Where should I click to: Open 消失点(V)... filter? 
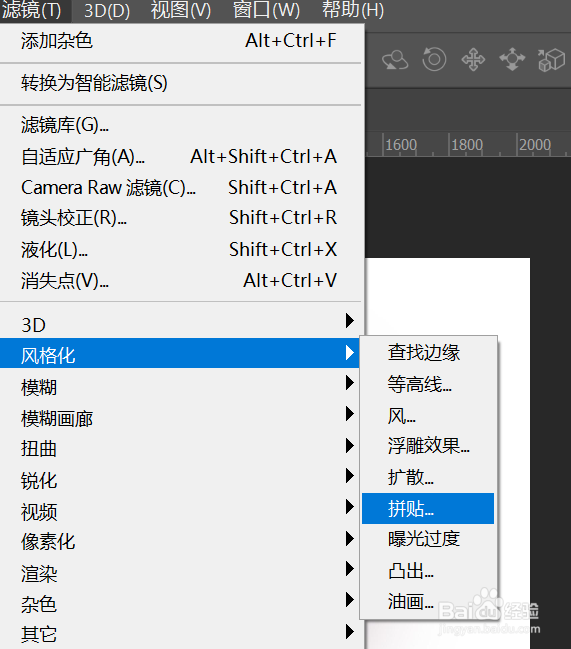point(181,281)
